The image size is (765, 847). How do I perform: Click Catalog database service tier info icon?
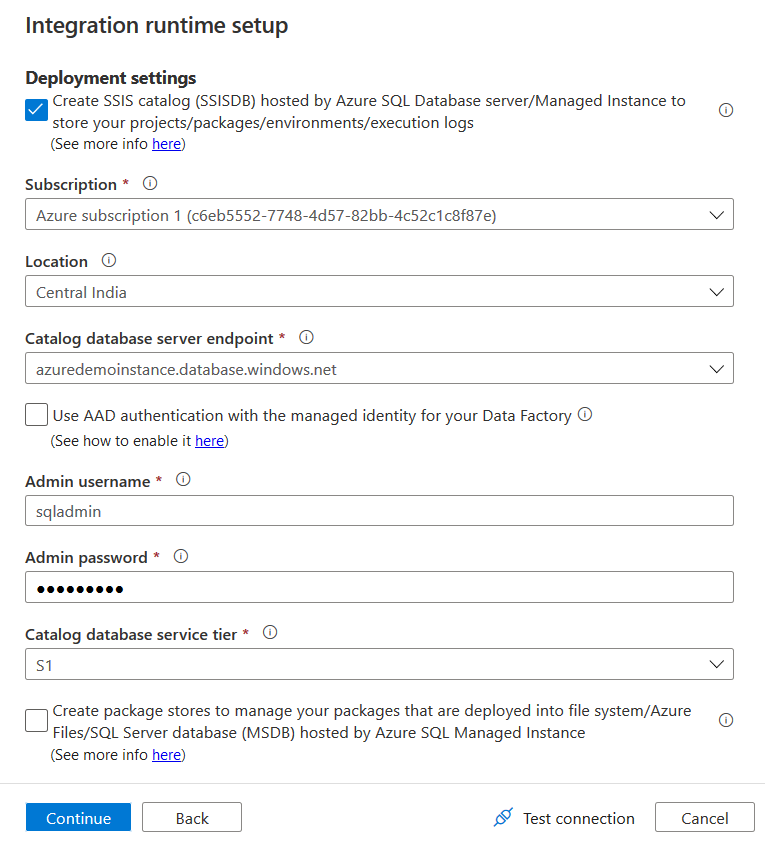(x=270, y=632)
